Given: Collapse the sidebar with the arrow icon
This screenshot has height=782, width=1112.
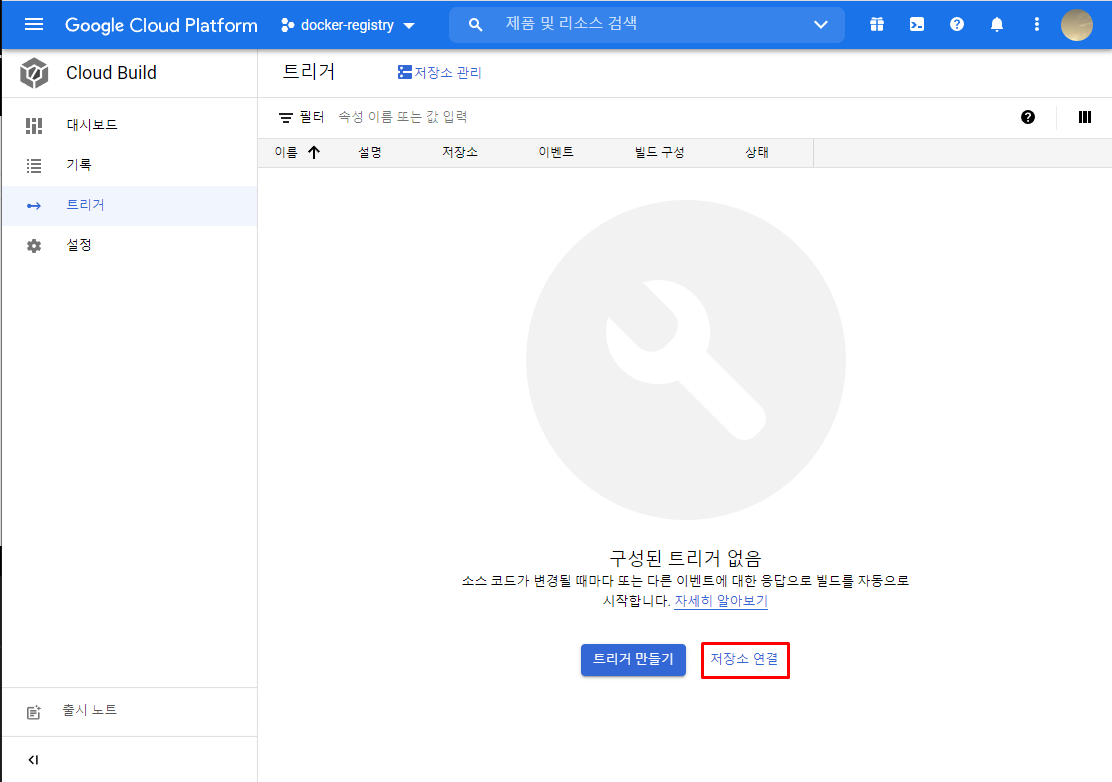Looking at the screenshot, I should (x=33, y=760).
